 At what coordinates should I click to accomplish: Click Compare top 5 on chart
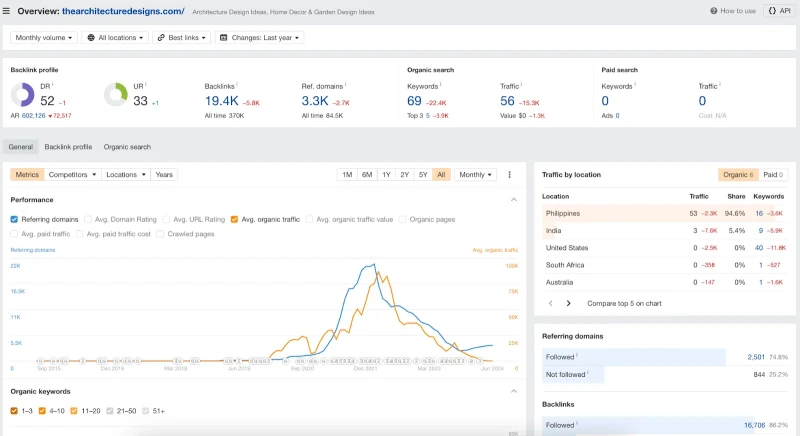tap(624, 303)
